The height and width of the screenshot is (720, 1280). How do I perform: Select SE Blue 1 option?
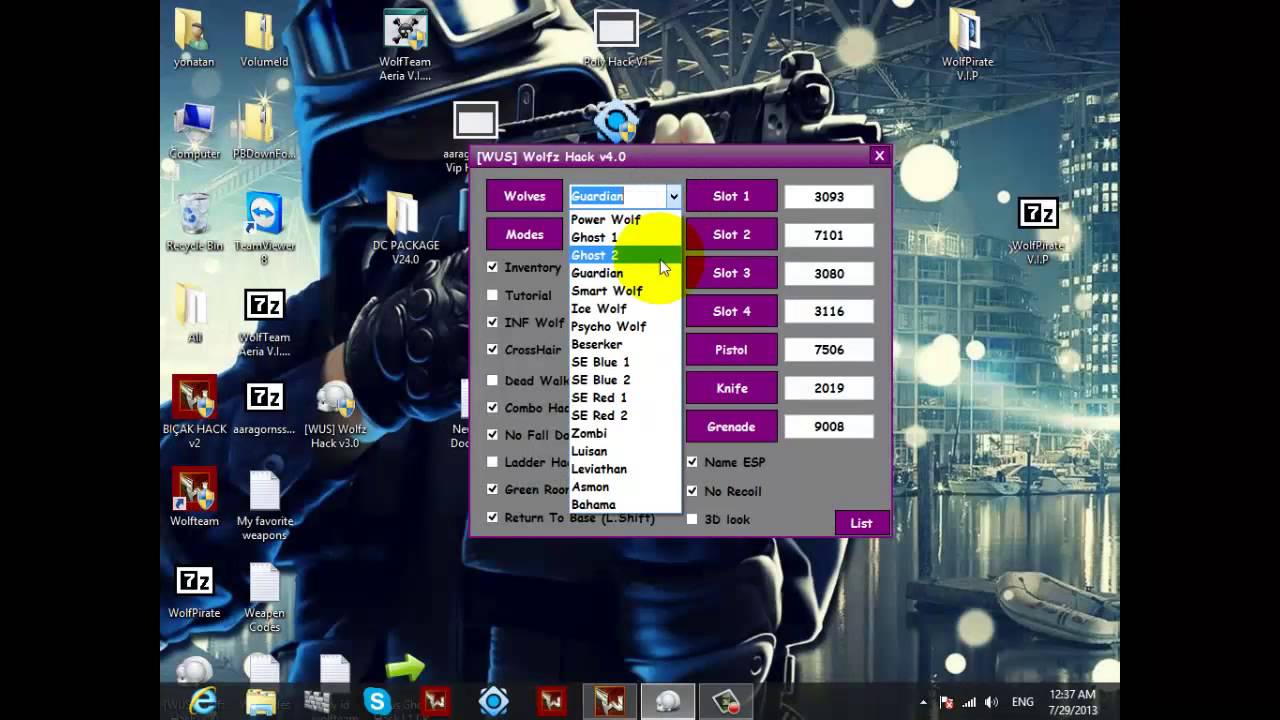click(625, 362)
